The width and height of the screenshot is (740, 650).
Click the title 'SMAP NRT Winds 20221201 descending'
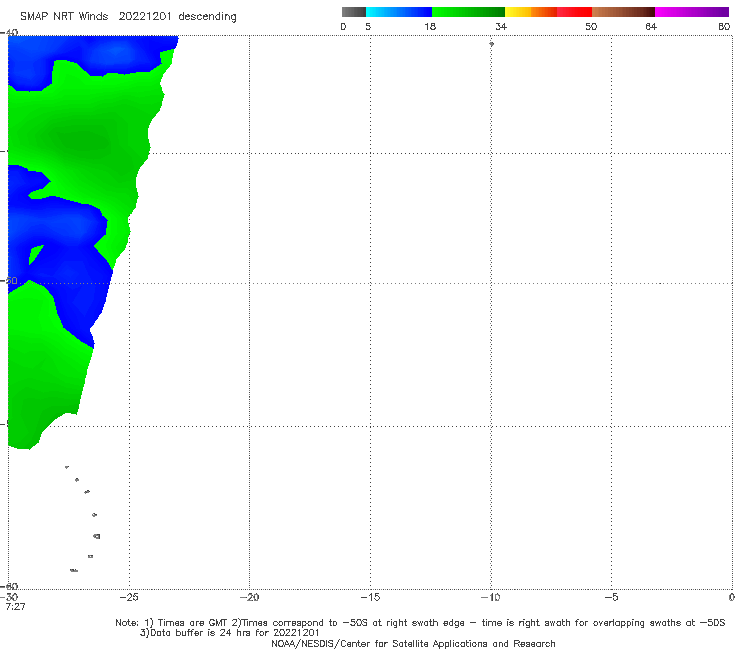click(128, 16)
